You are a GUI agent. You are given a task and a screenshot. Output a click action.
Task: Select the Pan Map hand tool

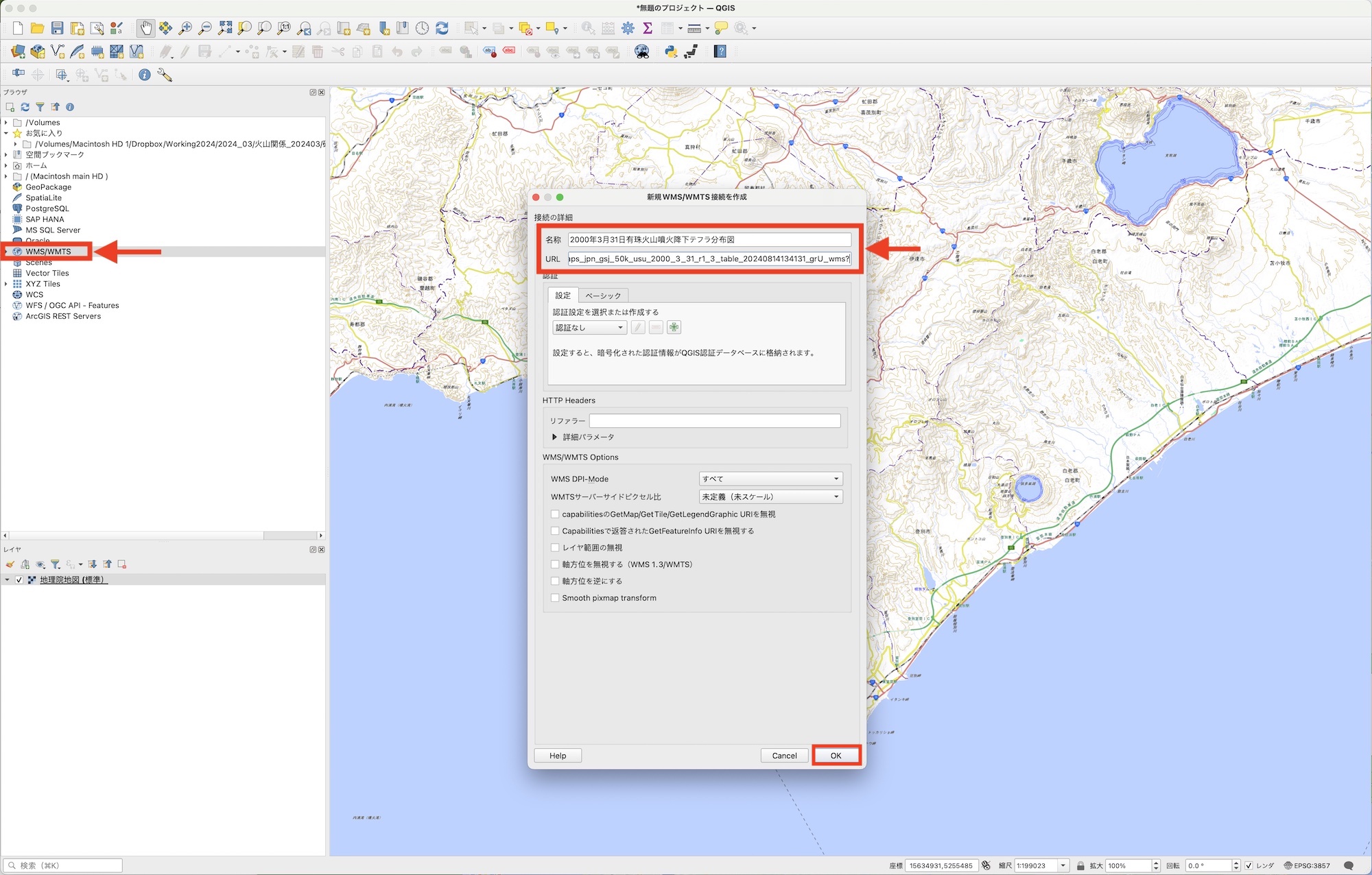(145, 28)
